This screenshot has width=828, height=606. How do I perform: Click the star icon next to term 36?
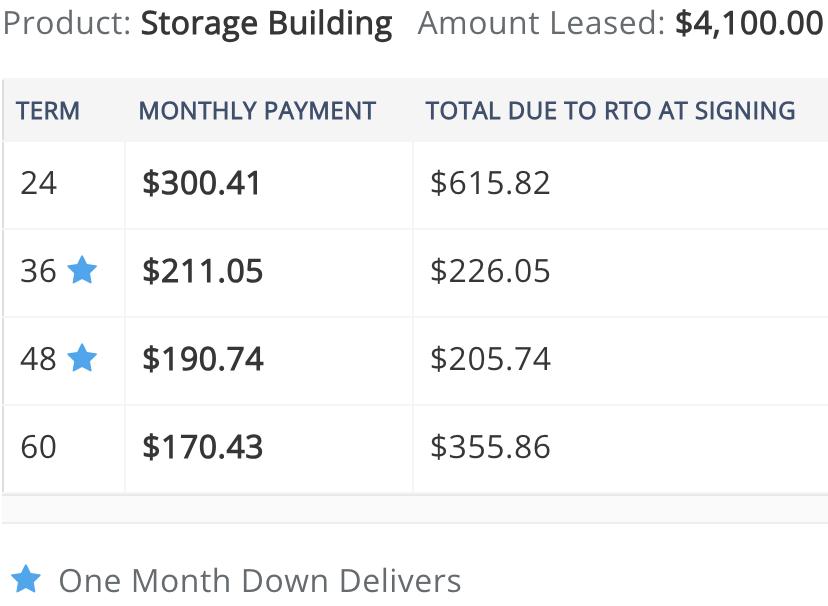point(82,270)
